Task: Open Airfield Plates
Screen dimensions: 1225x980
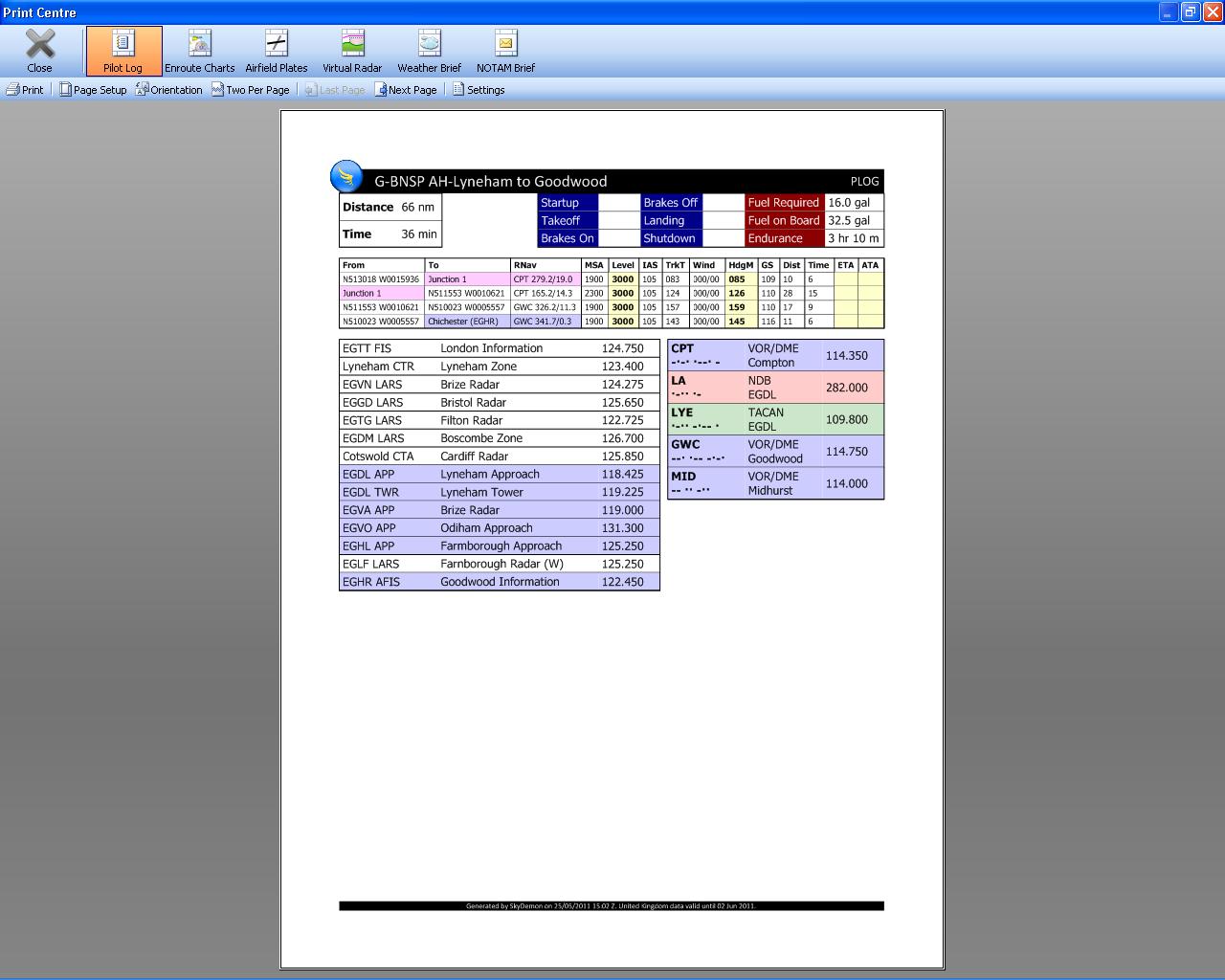Action: click(x=276, y=44)
